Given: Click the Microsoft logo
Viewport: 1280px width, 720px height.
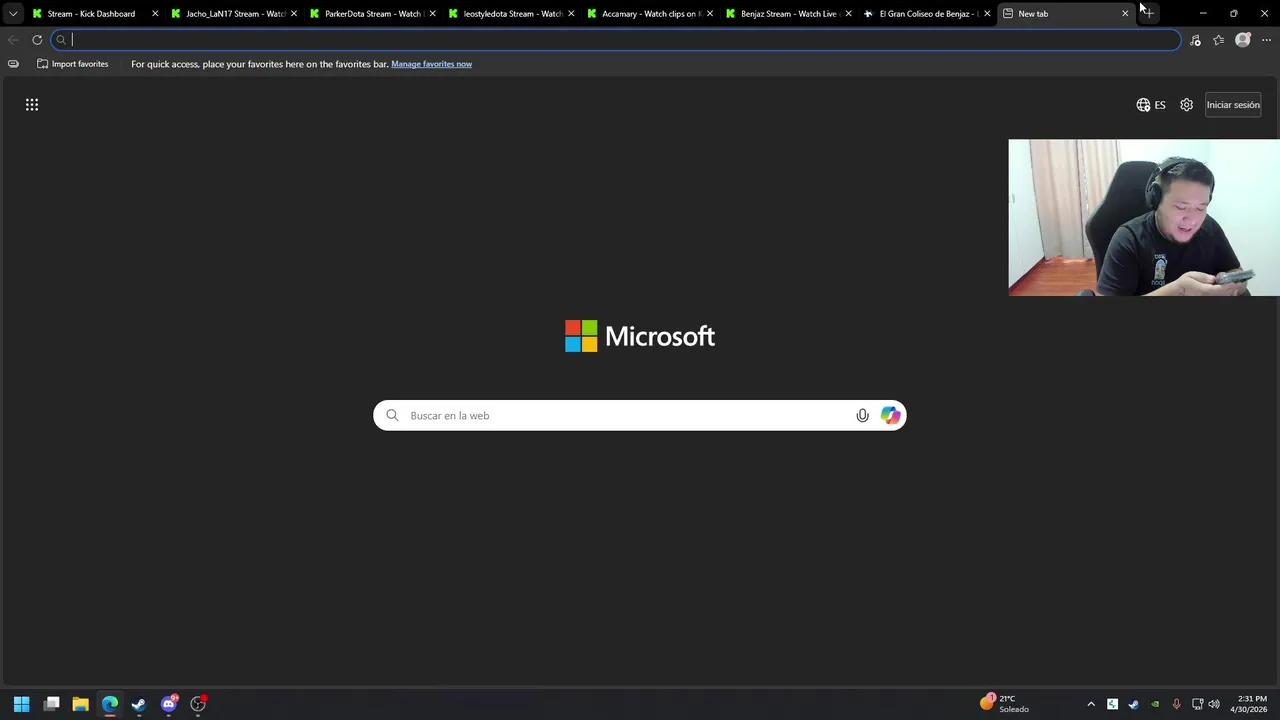Looking at the screenshot, I should point(640,336).
